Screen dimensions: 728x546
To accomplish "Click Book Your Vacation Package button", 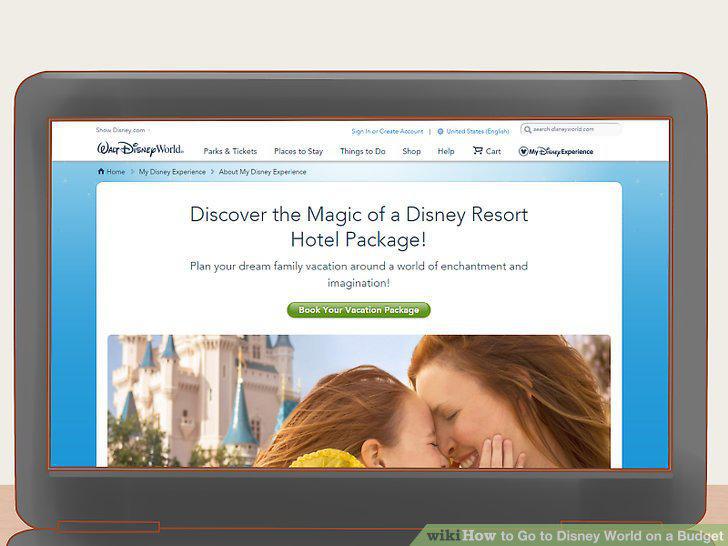I will click(359, 310).
